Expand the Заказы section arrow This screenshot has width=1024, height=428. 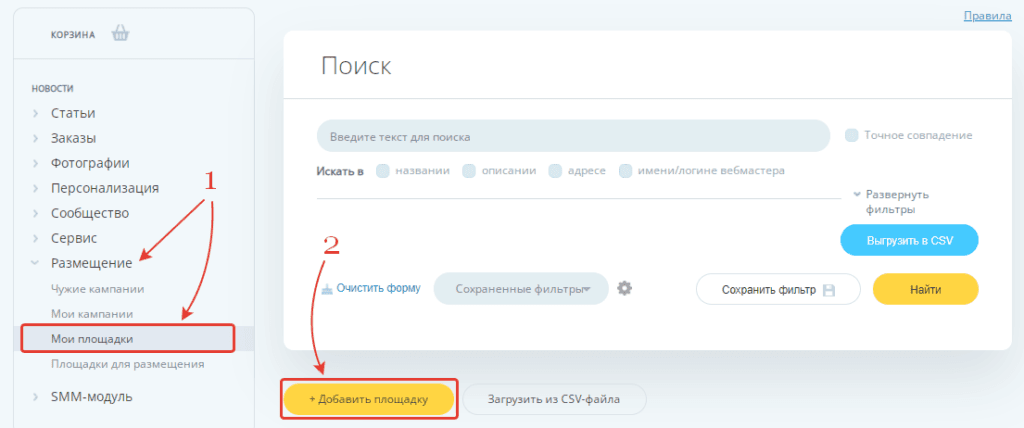point(35,139)
